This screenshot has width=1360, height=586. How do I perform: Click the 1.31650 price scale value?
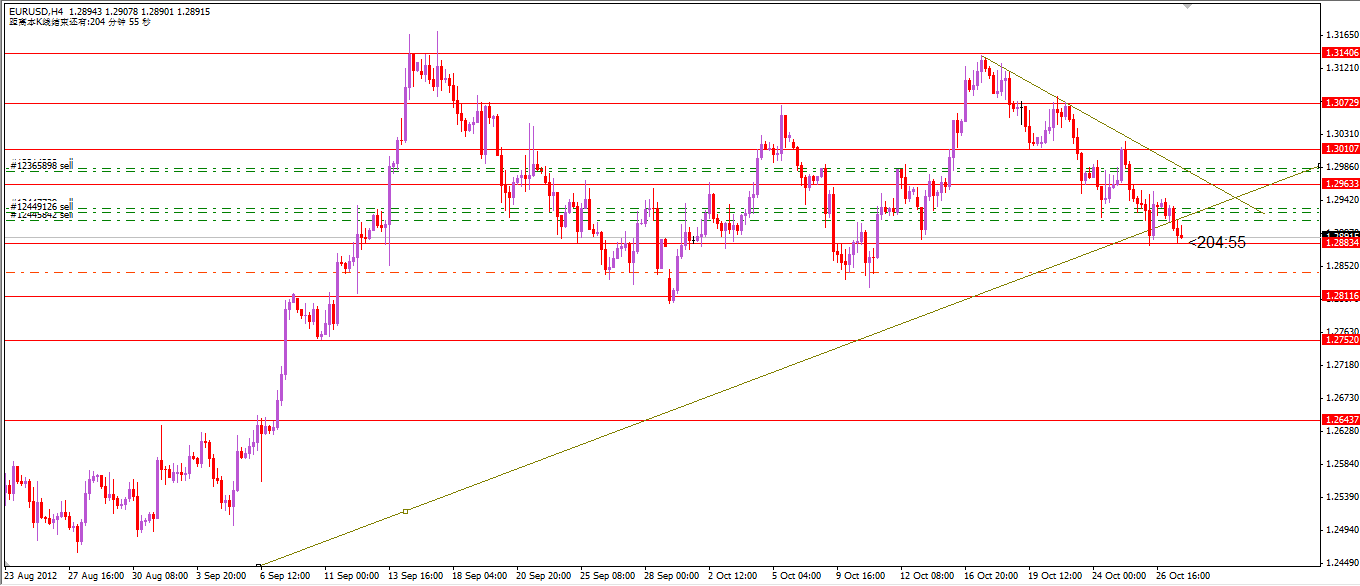tap(1342, 34)
